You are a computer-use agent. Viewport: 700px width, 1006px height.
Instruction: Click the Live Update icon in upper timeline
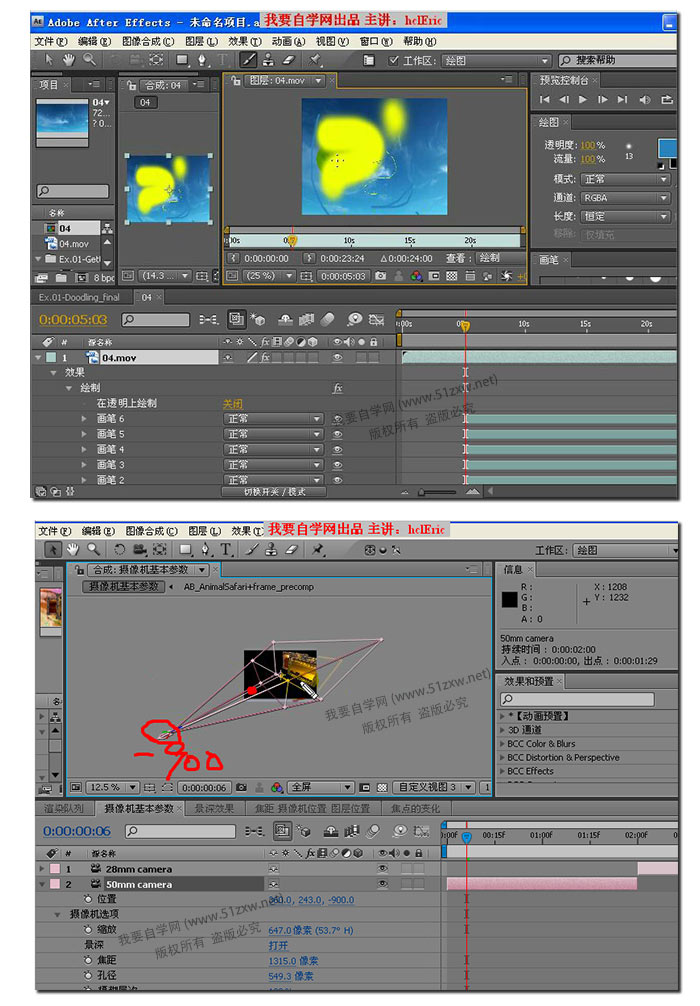coord(236,319)
